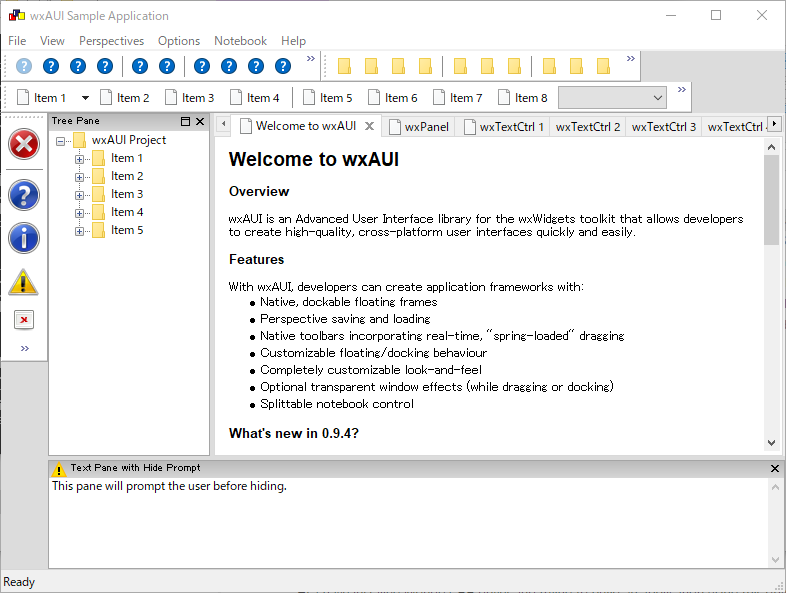This screenshot has height=593, width=786.
Task: Click the small broken-image red x icon in the vertical toolbar
Action: click(24, 320)
